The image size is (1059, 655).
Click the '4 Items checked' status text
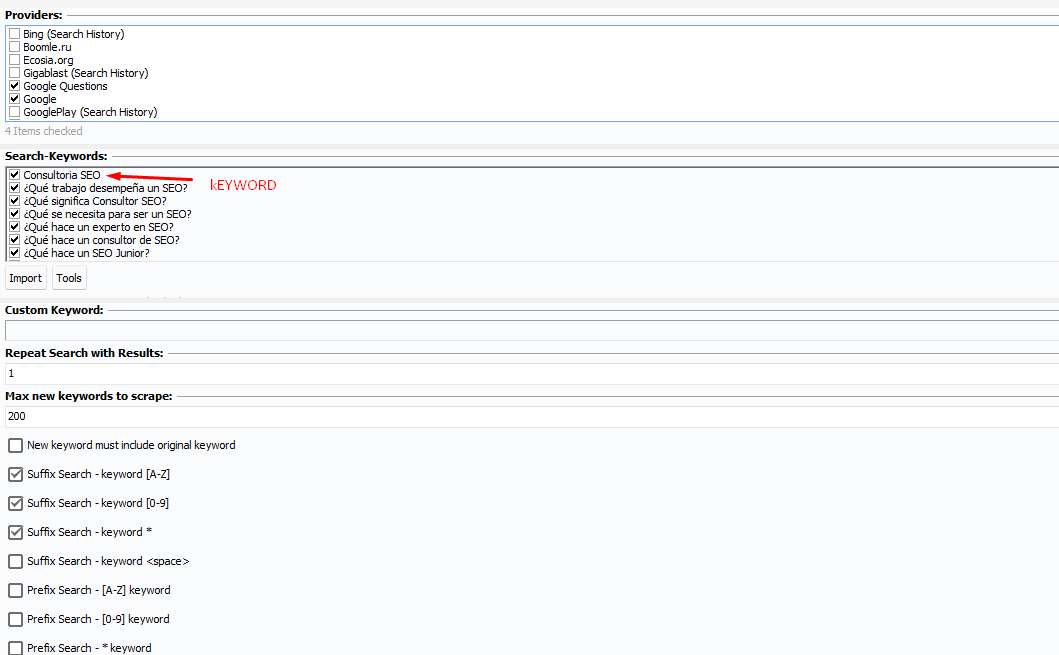coord(44,131)
